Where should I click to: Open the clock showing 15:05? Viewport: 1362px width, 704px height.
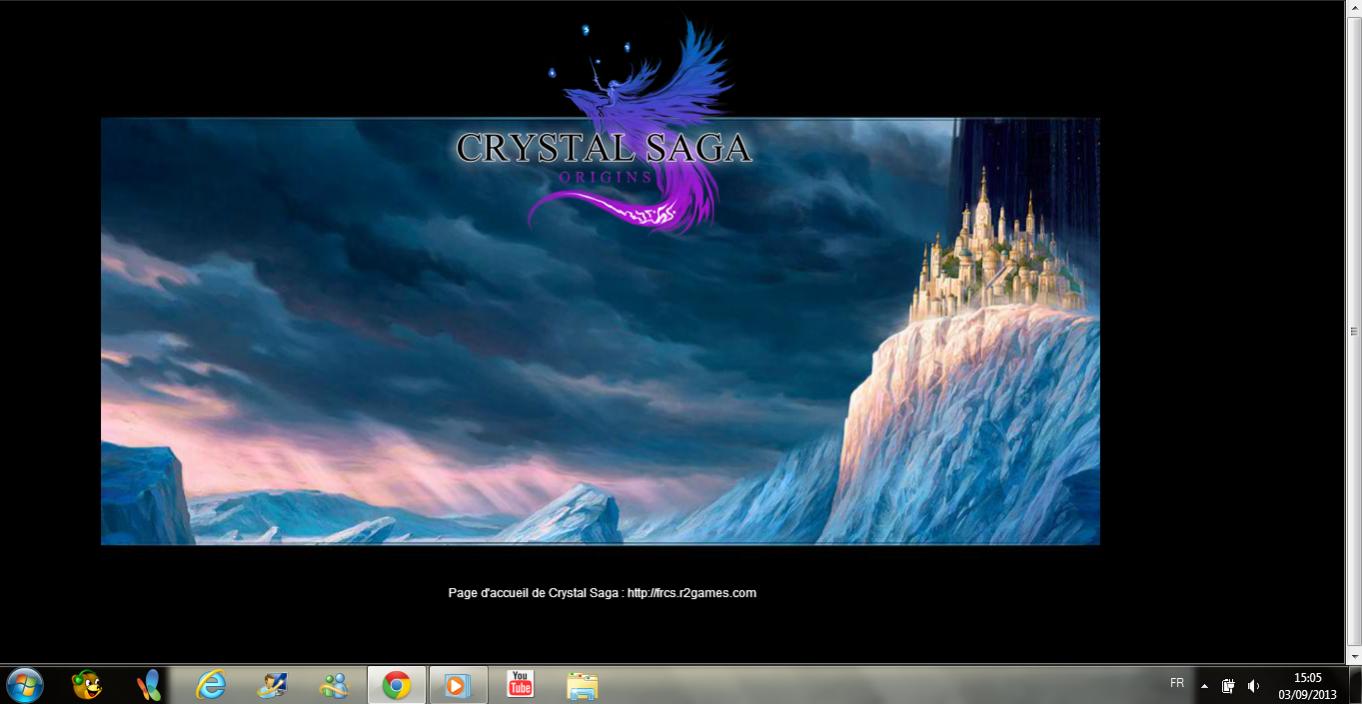pyautogui.click(x=1307, y=685)
